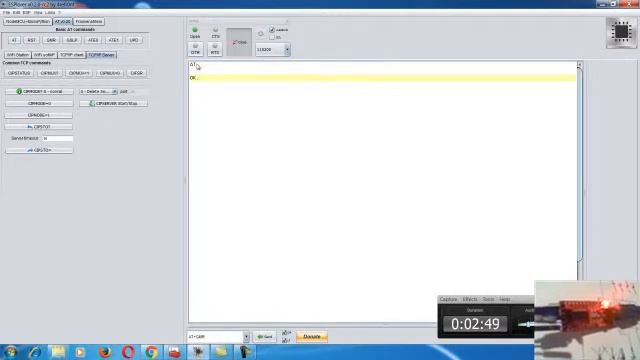Click the UPD command button
Image resolution: width=640 pixels, height=360 pixels.
(x=134, y=40)
